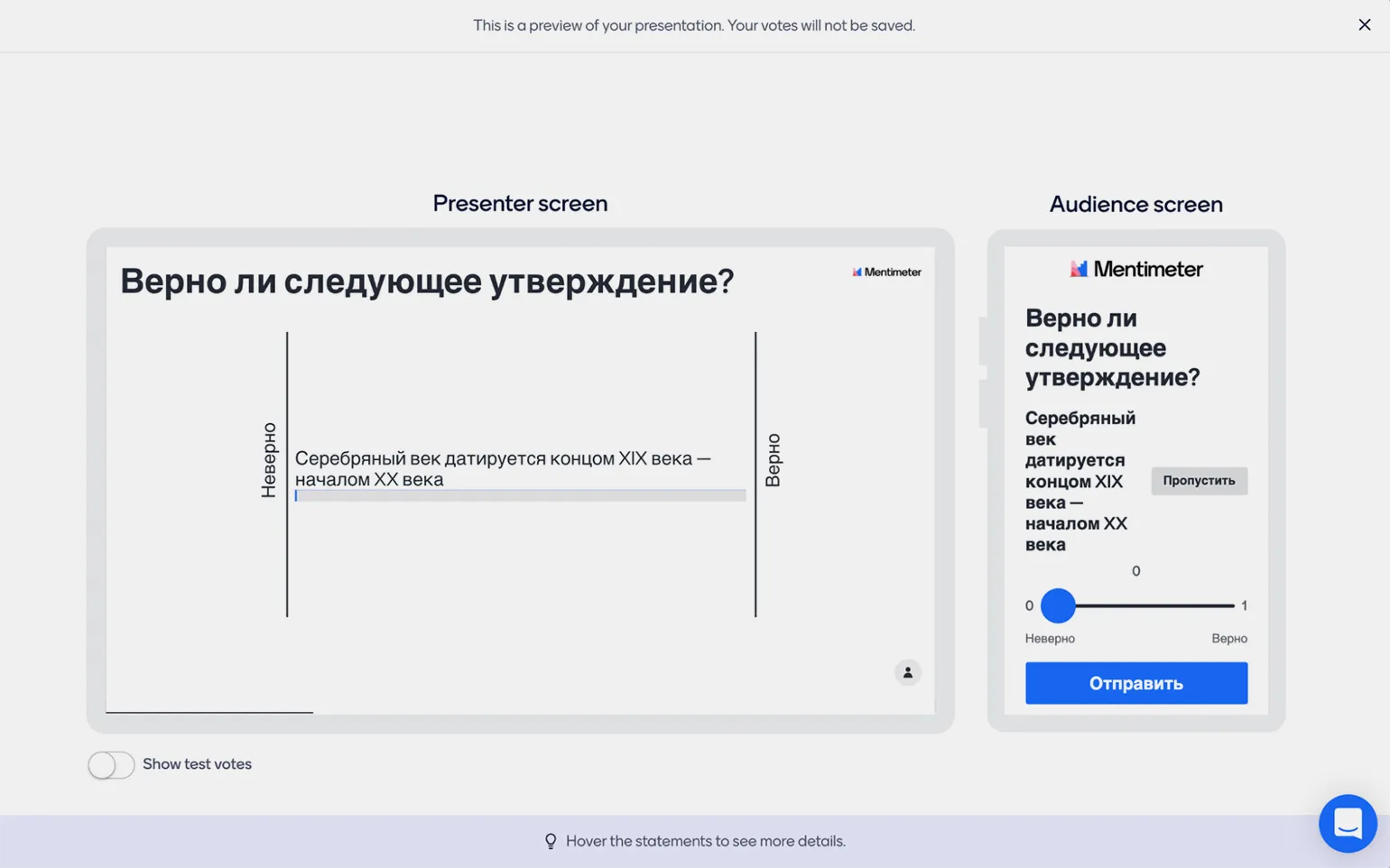Image resolution: width=1390 pixels, height=868 pixels.
Task: Open the blue chat support bubble
Action: (x=1347, y=823)
